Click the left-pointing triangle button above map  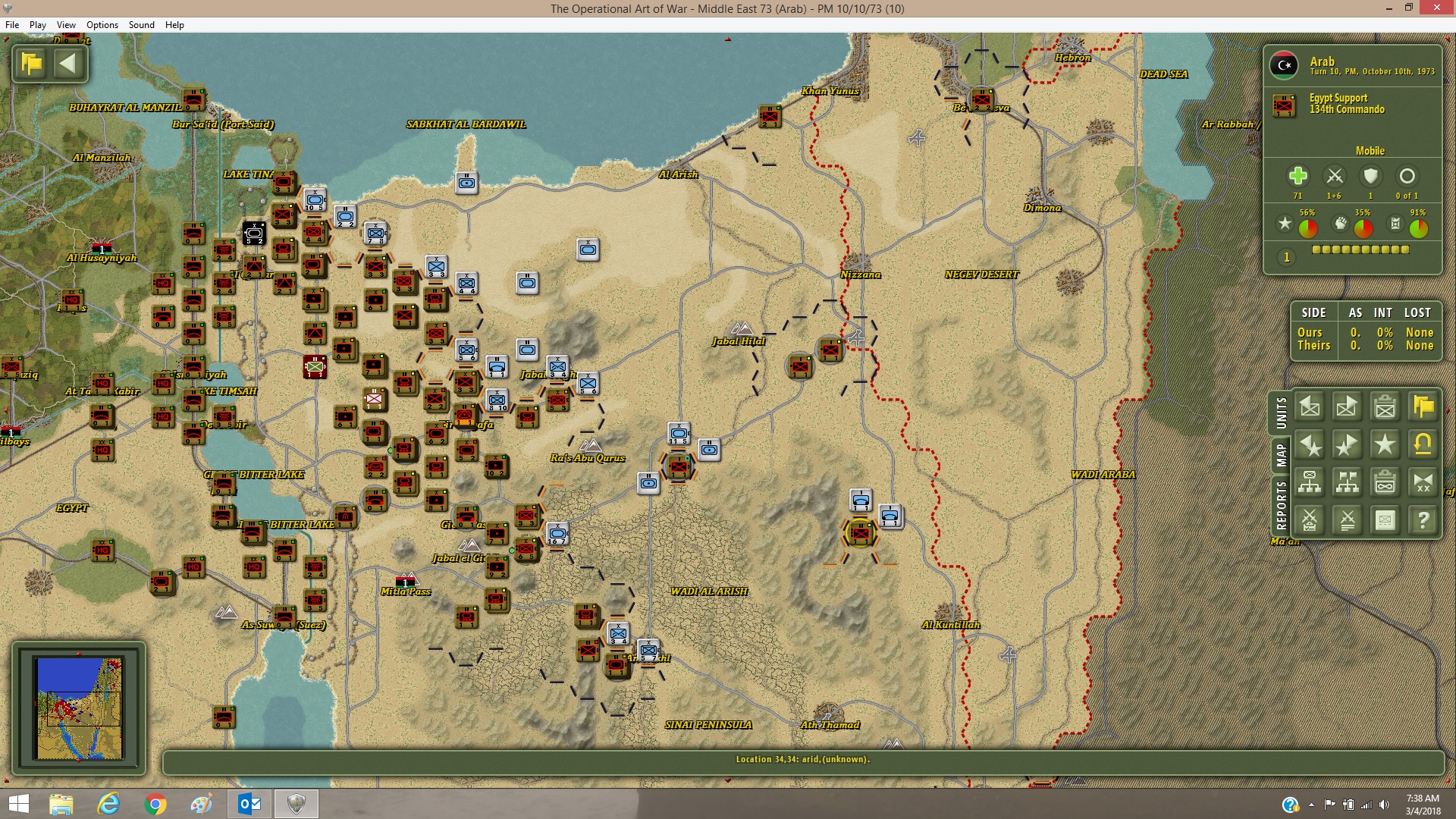coord(68,64)
